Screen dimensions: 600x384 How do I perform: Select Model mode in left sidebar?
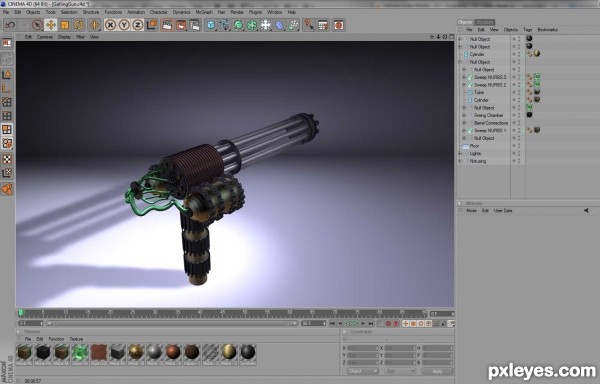[x=7, y=75]
